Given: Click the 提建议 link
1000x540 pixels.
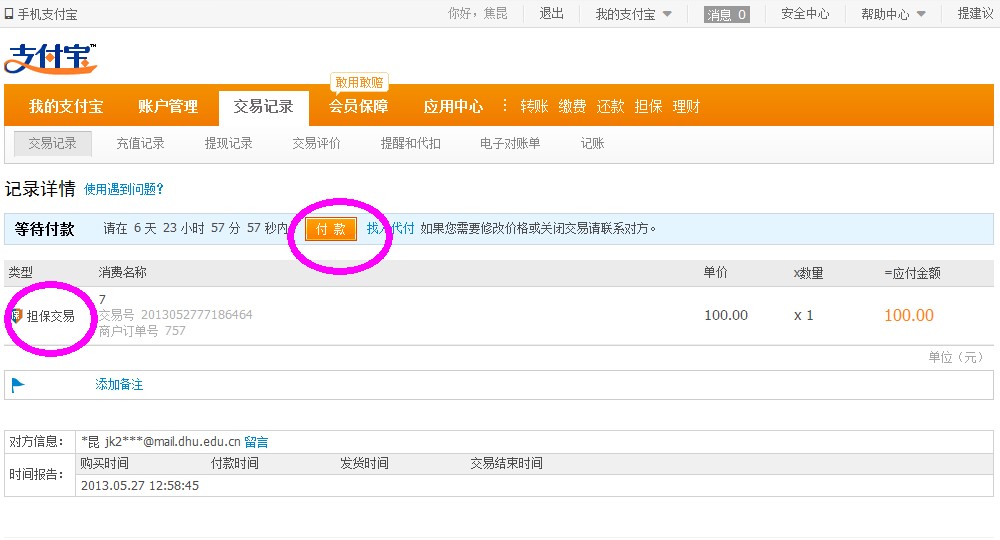Looking at the screenshot, I should (x=976, y=13).
